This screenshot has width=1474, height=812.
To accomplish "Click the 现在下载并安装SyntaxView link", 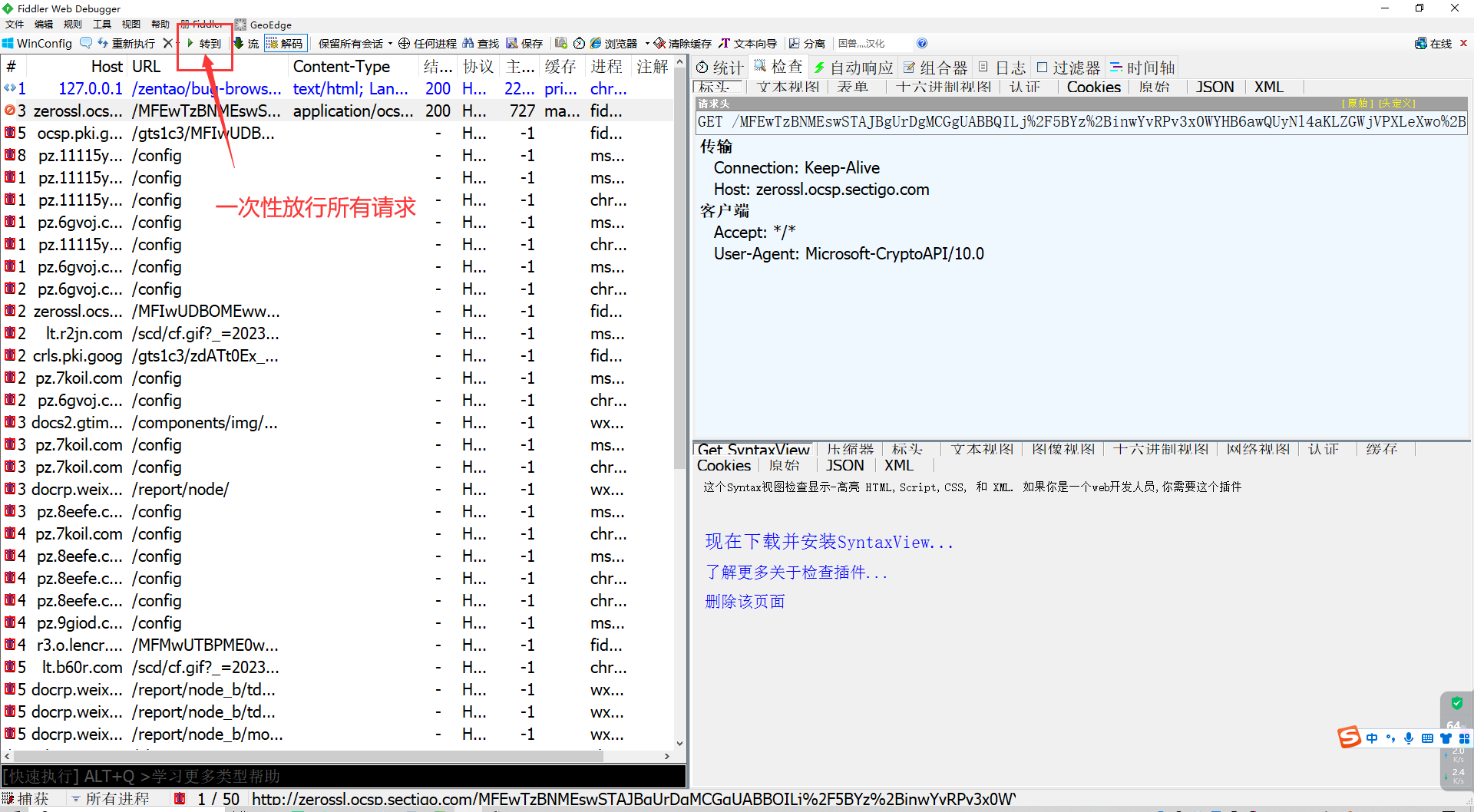I will click(x=829, y=543).
